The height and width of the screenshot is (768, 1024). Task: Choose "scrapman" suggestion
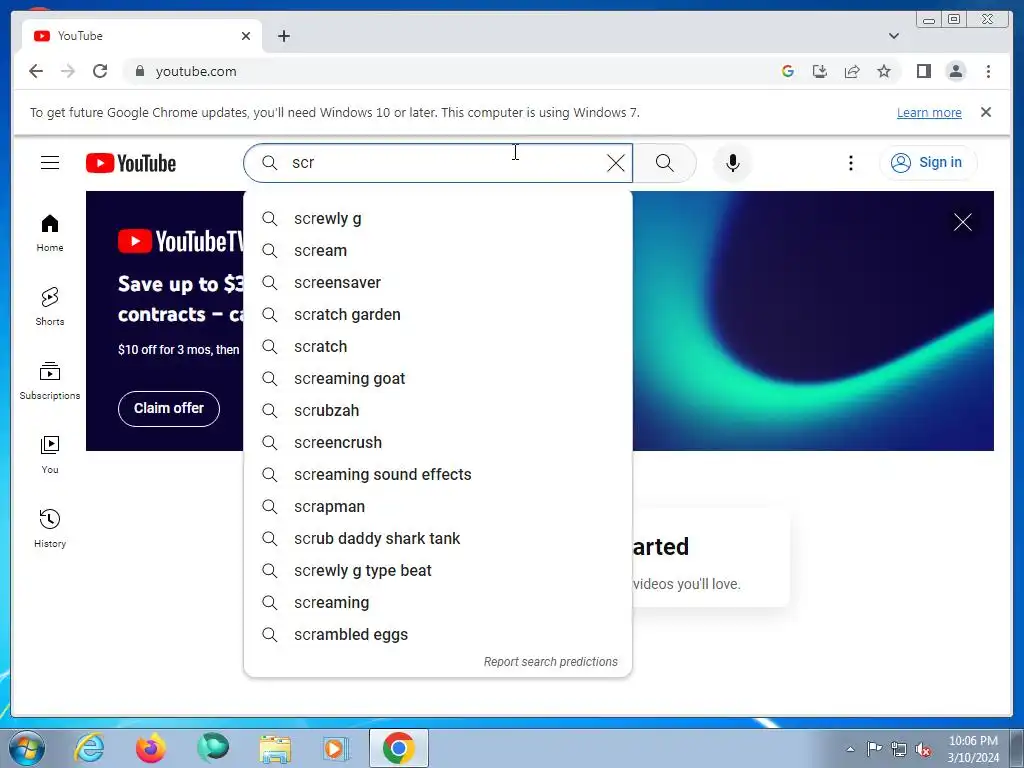point(438,507)
